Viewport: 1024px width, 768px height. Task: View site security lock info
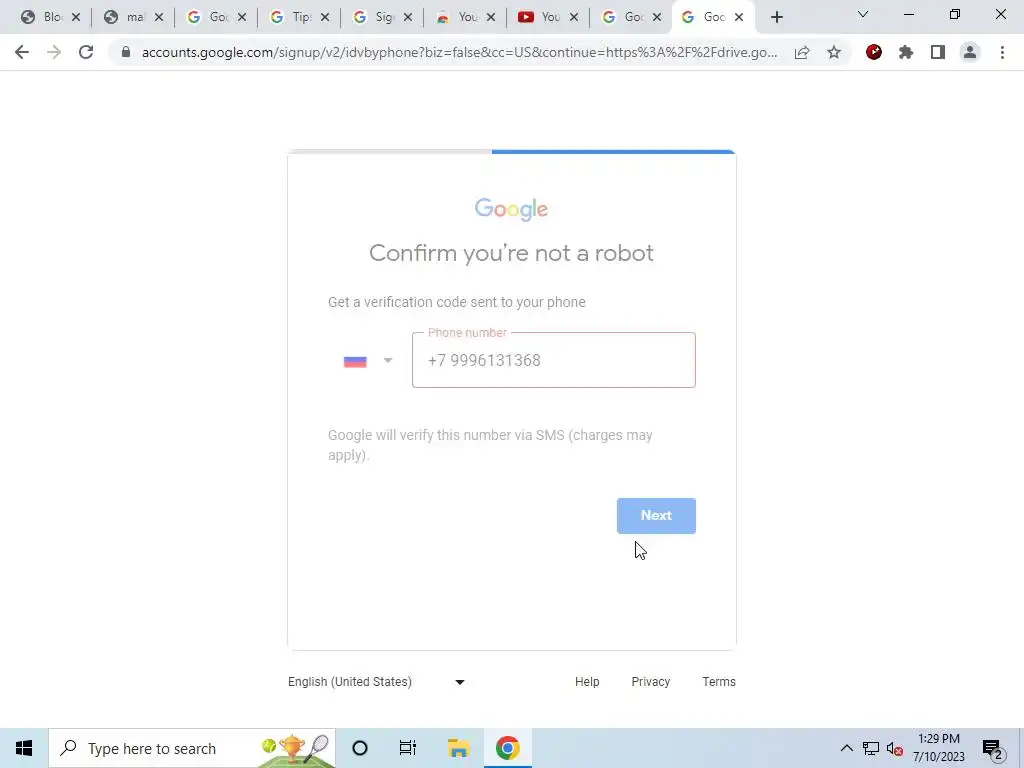[126, 52]
